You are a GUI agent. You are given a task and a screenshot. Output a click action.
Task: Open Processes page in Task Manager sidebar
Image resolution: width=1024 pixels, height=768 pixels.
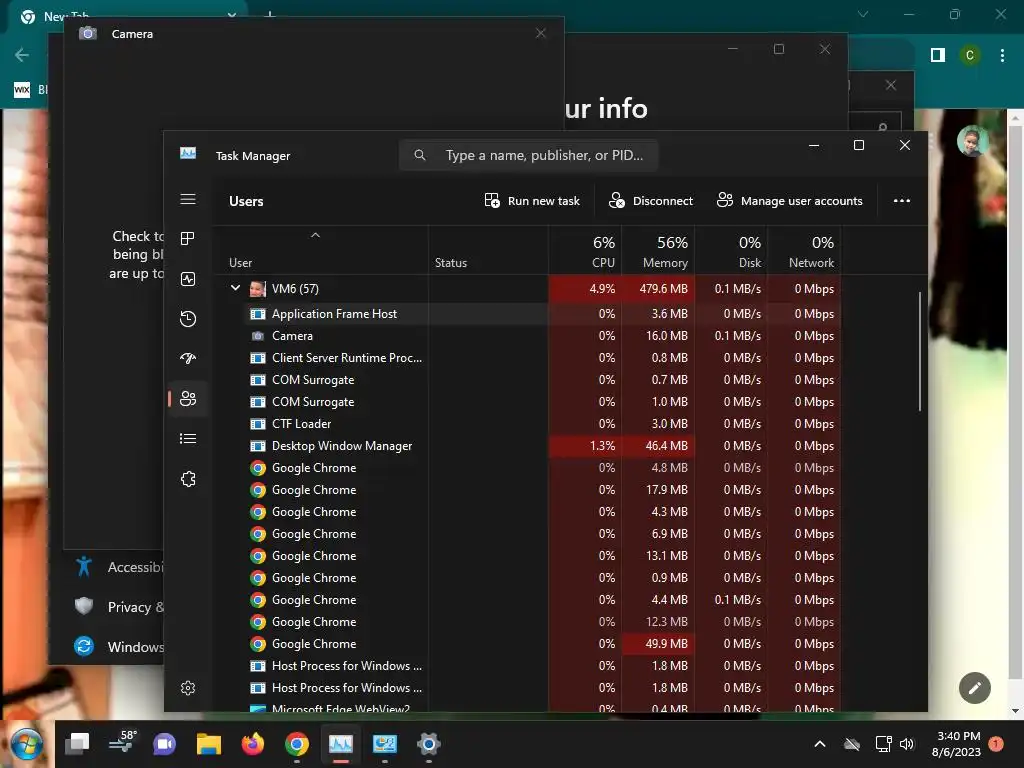188,239
